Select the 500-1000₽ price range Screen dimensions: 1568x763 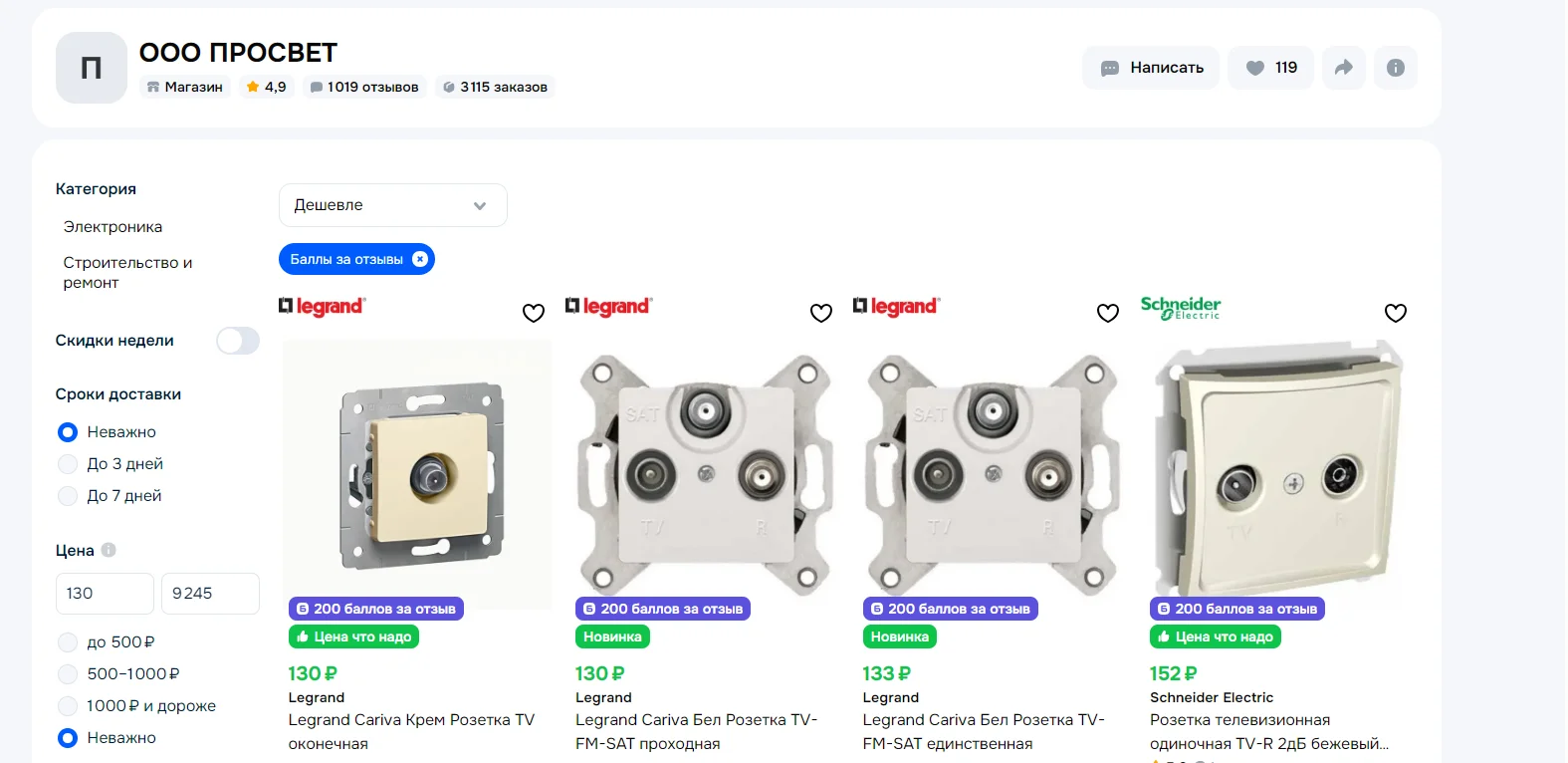pyautogui.click(x=68, y=674)
